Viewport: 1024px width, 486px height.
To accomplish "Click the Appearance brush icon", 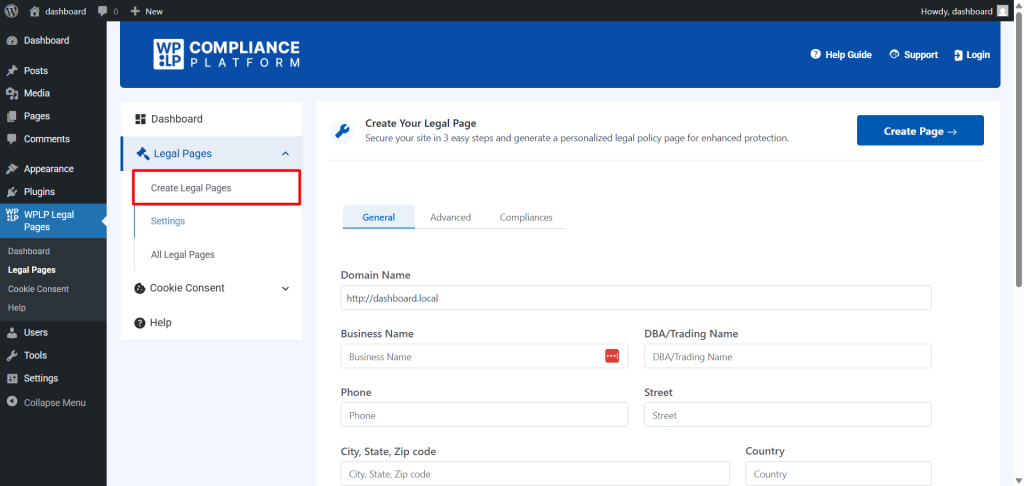I will point(12,169).
